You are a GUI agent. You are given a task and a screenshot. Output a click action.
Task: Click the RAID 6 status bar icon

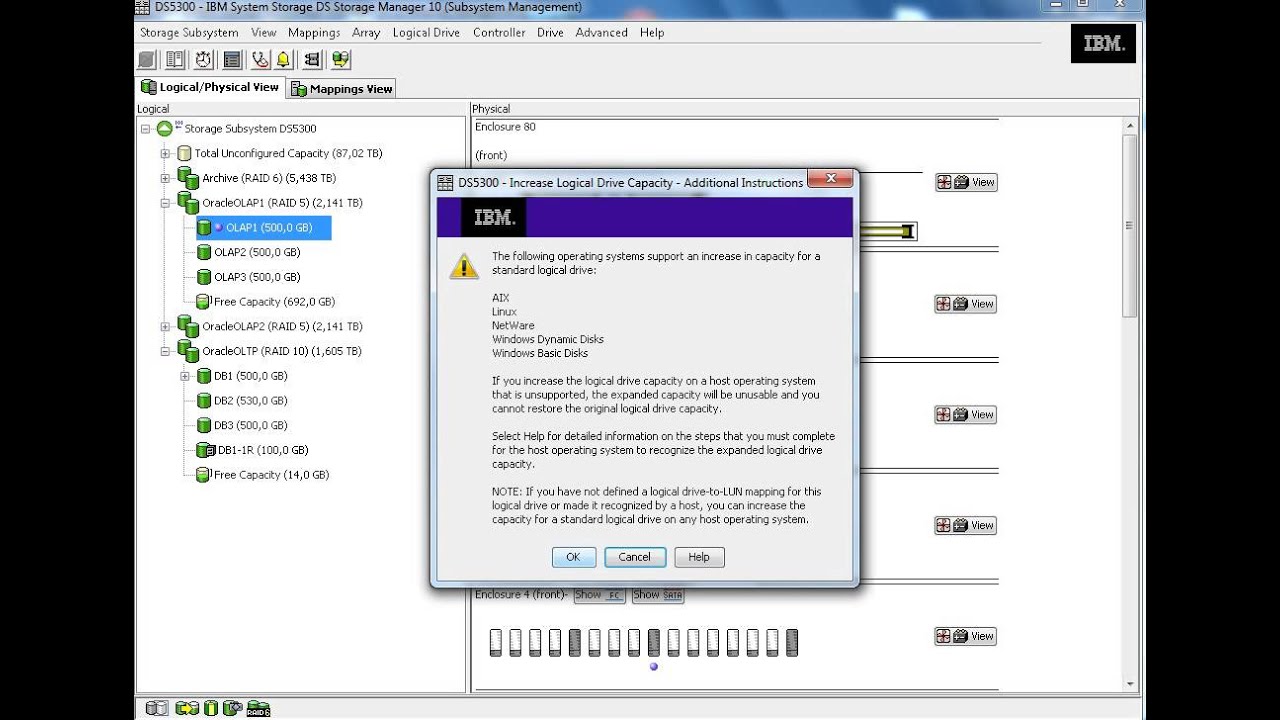[x=258, y=708]
